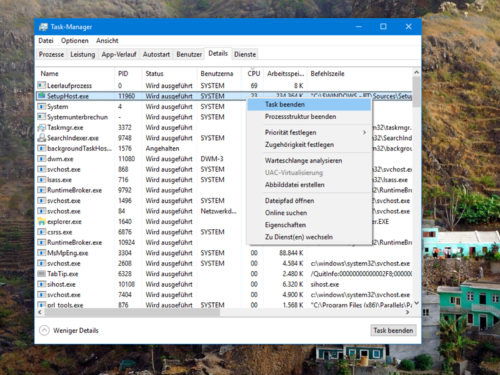Click the Taskmgr.exe process icon
This screenshot has height=375, width=500.
coord(41,127)
